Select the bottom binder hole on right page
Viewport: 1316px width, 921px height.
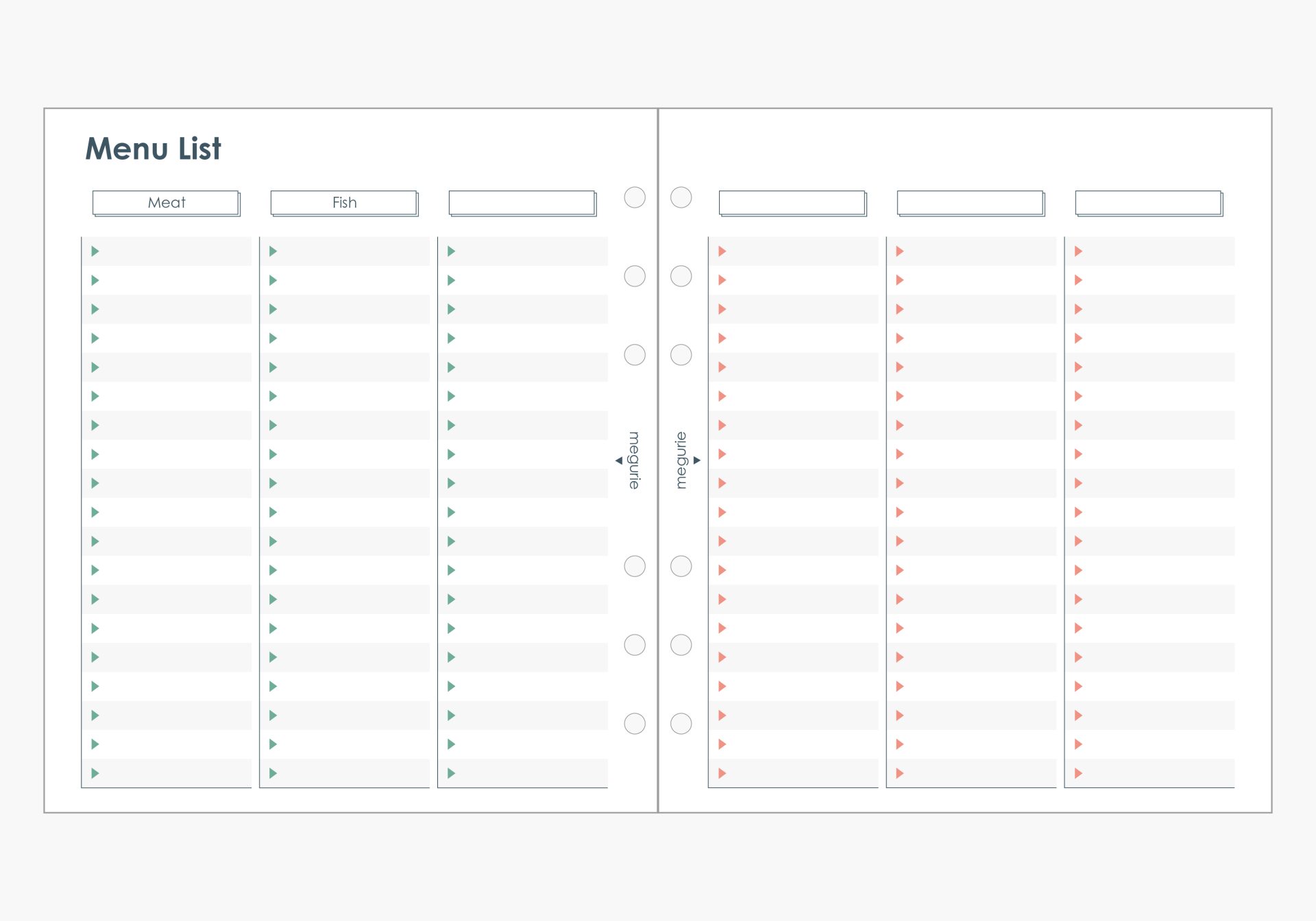[681, 723]
